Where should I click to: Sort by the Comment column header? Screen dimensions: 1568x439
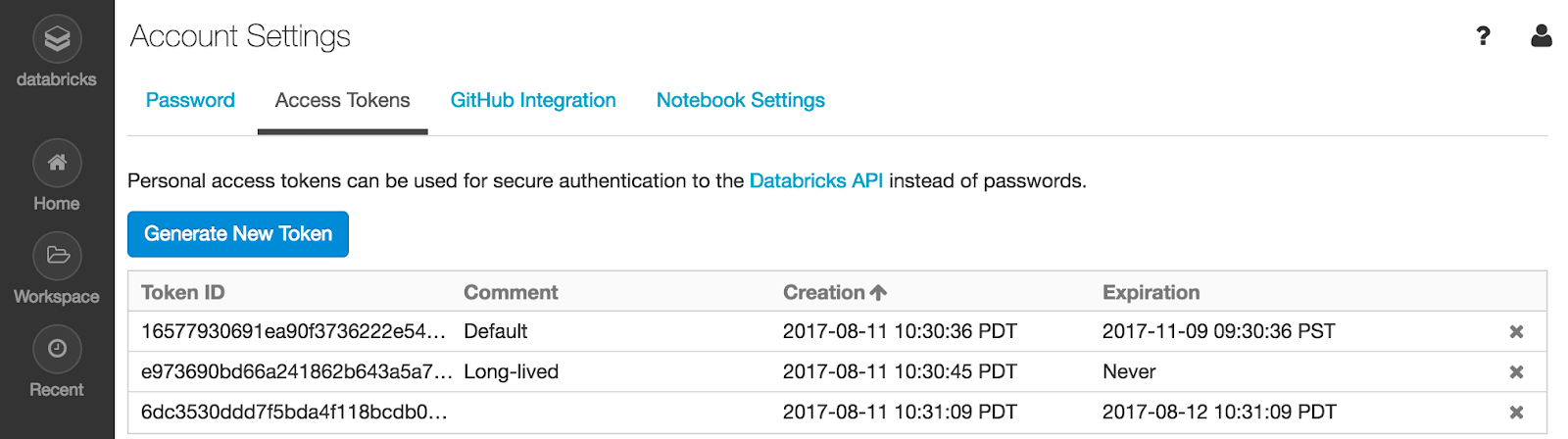(511, 292)
